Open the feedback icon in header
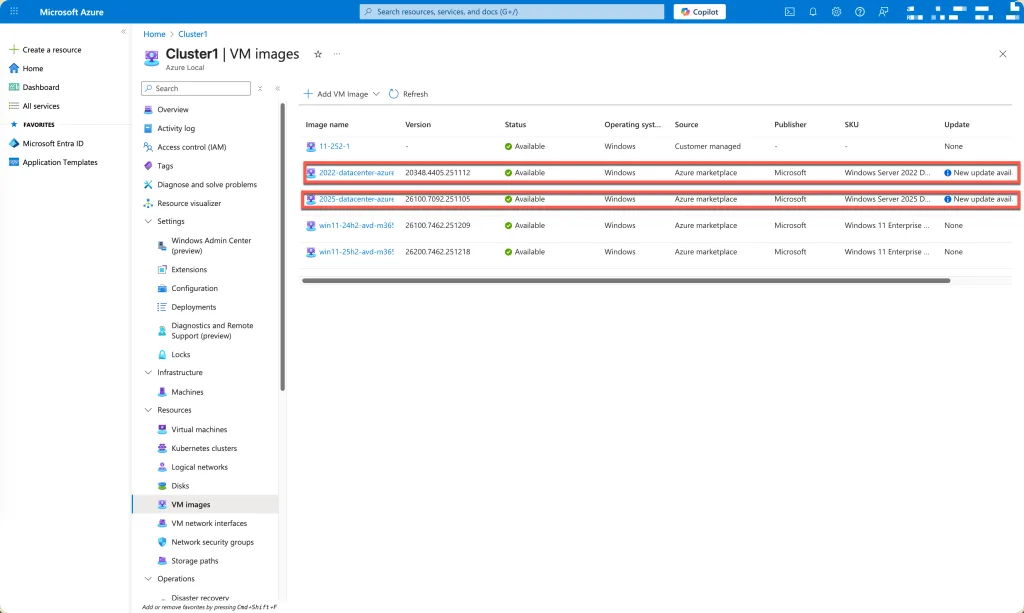Image resolution: width=1024 pixels, height=613 pixels. pos(882,12)
